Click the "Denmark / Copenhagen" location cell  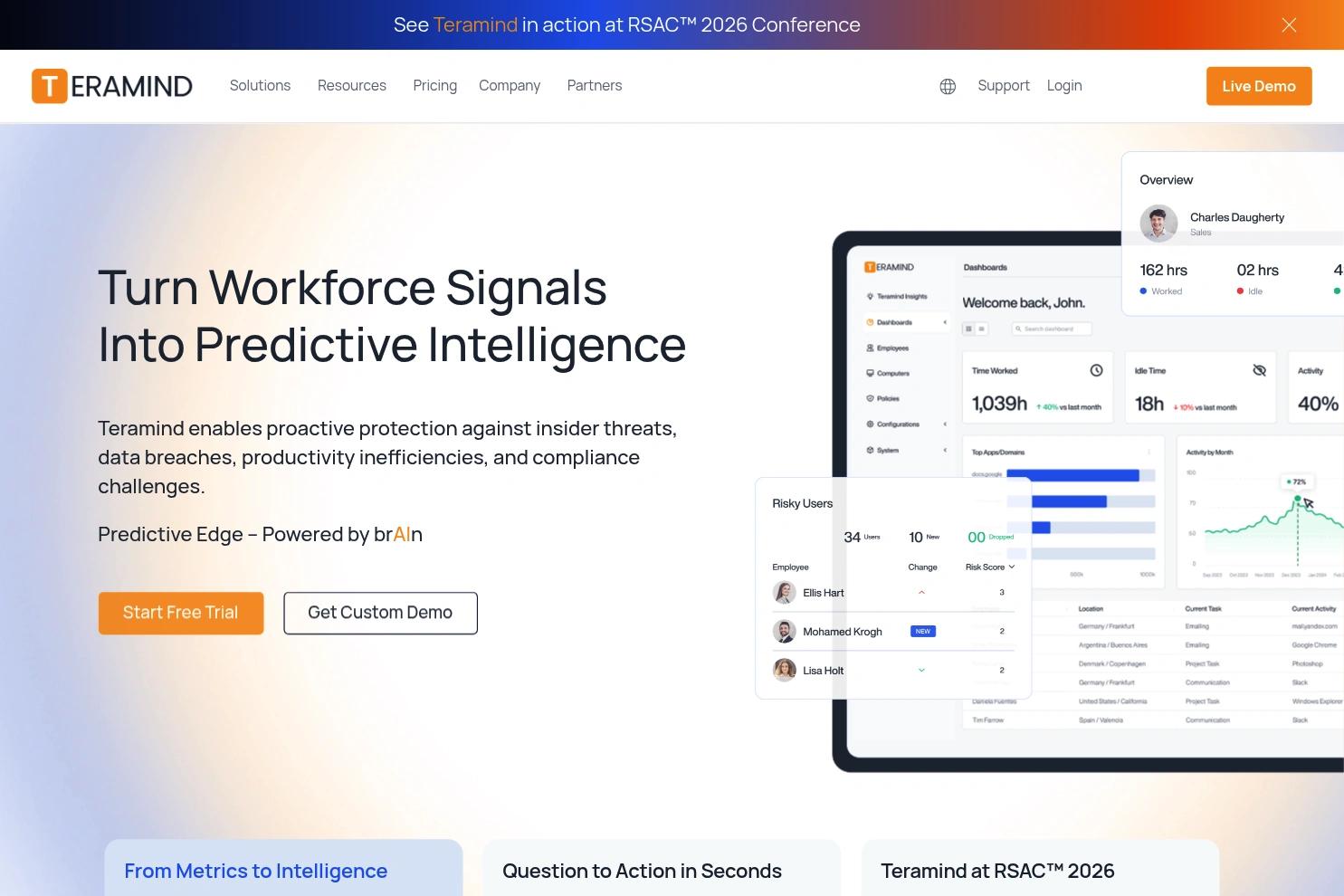pyautogui.click(x=1112, y=663)
